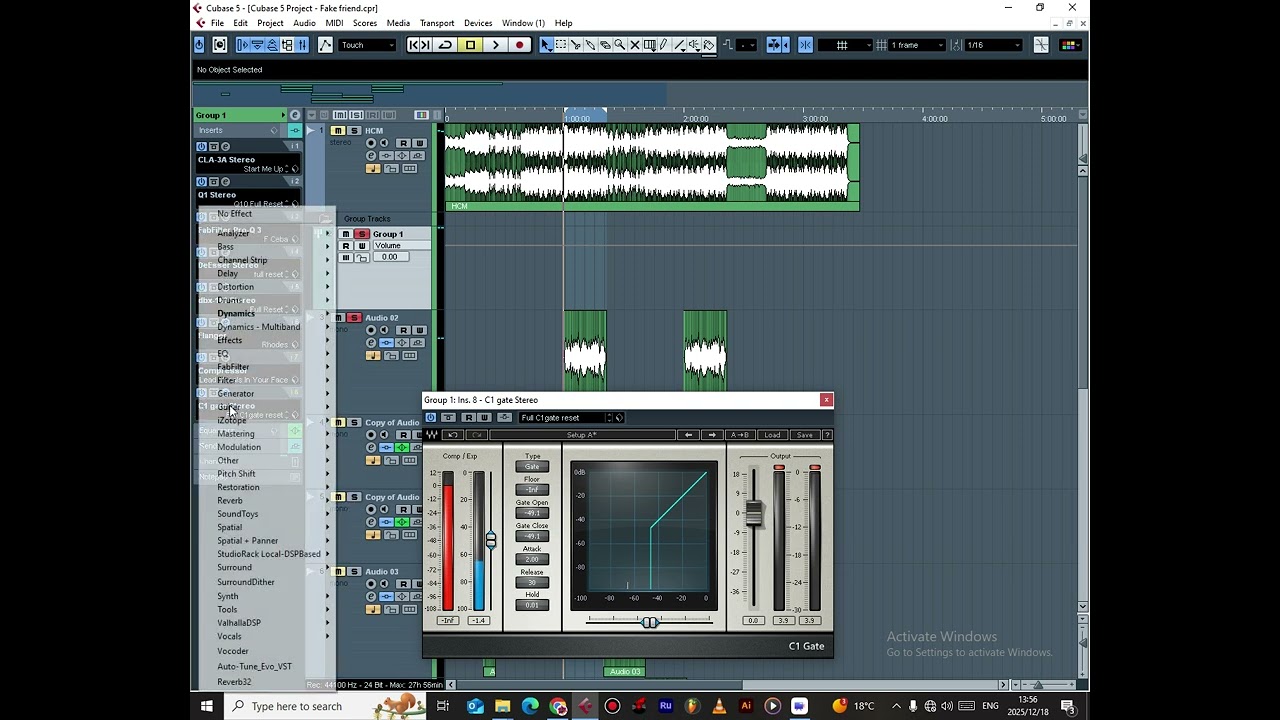Click the transport Record button
This screenshot has width=1280, height=720.
[519, 45]
